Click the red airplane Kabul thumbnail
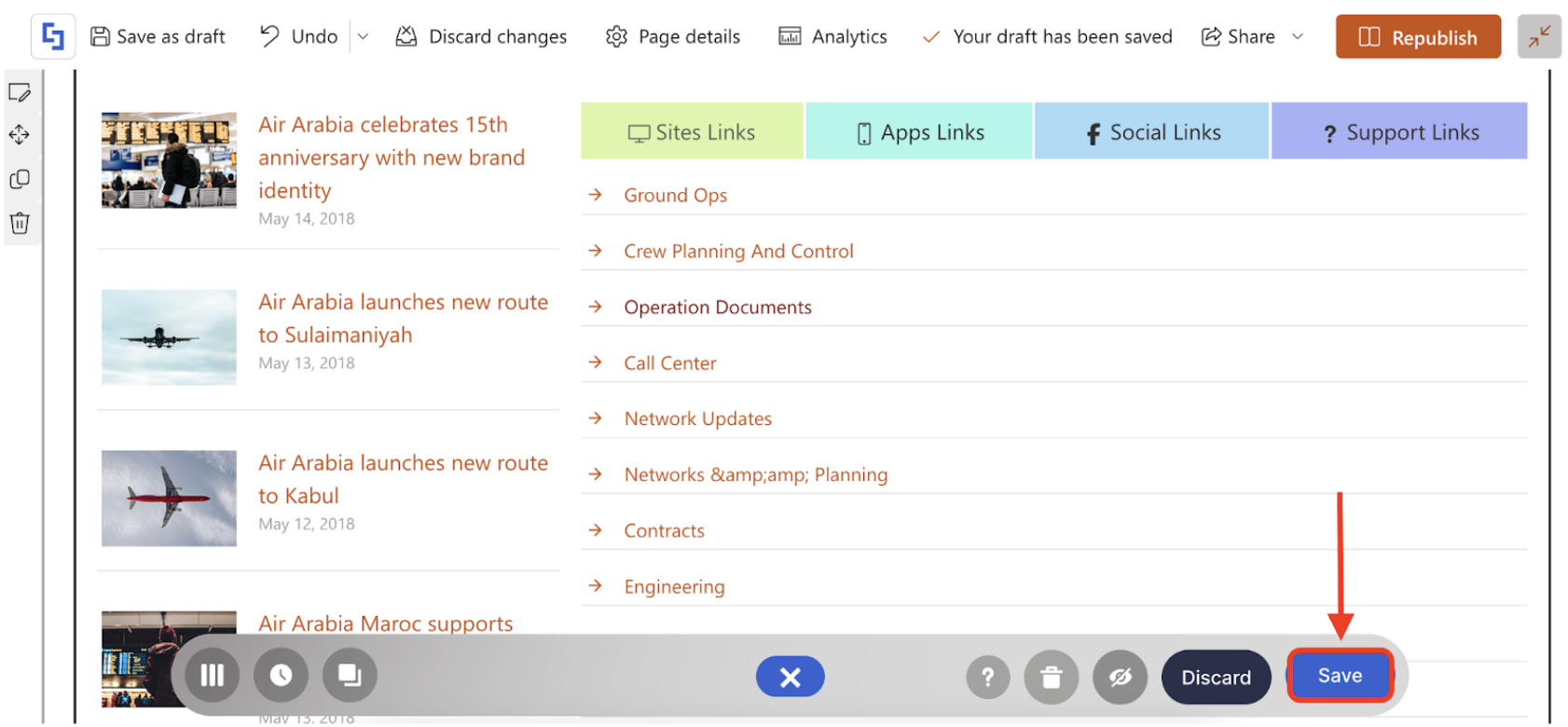The width and height of the screenshot is (1568, 727). 169,499
